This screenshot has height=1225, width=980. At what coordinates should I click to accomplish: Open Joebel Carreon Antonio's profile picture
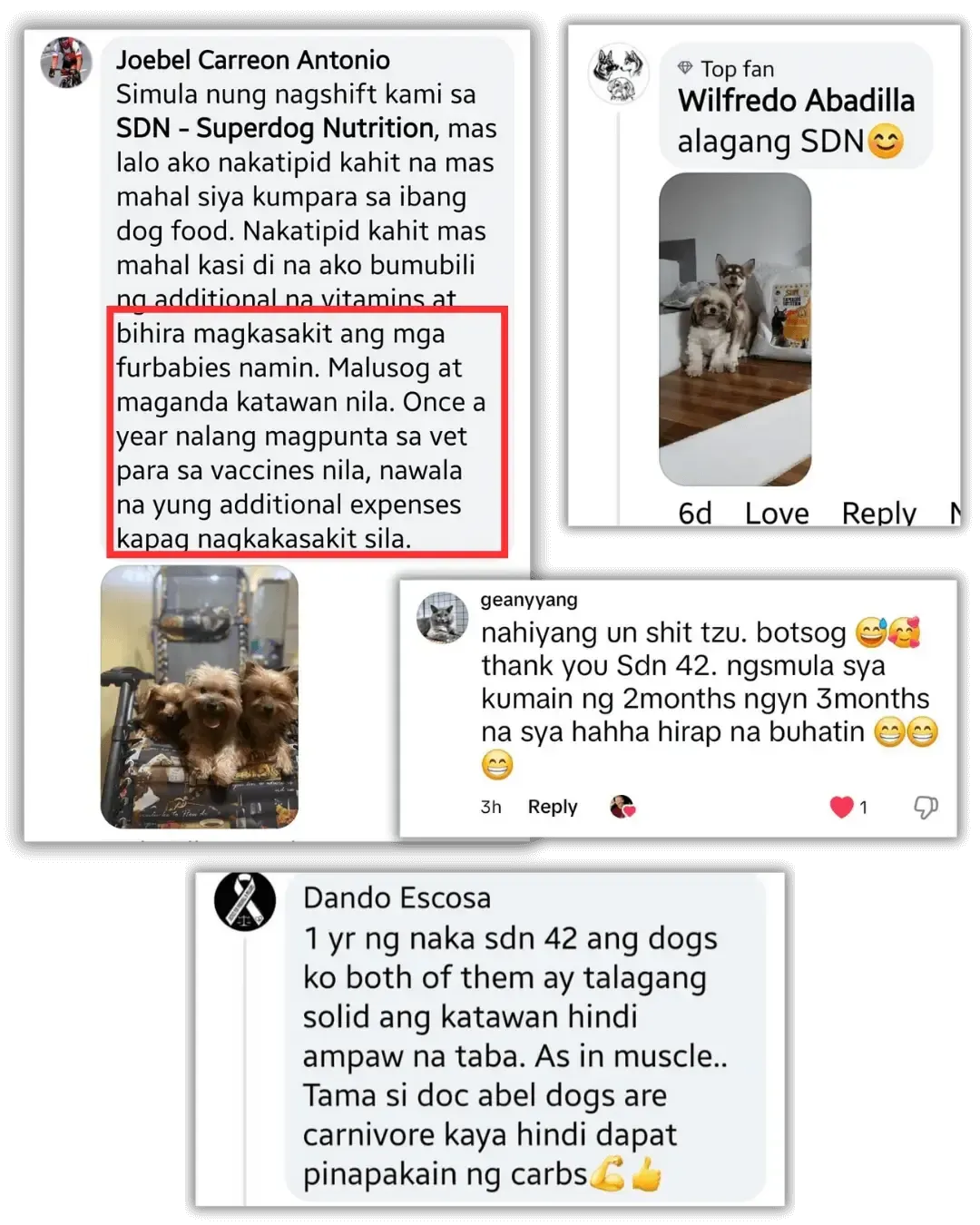click(66, 63)
